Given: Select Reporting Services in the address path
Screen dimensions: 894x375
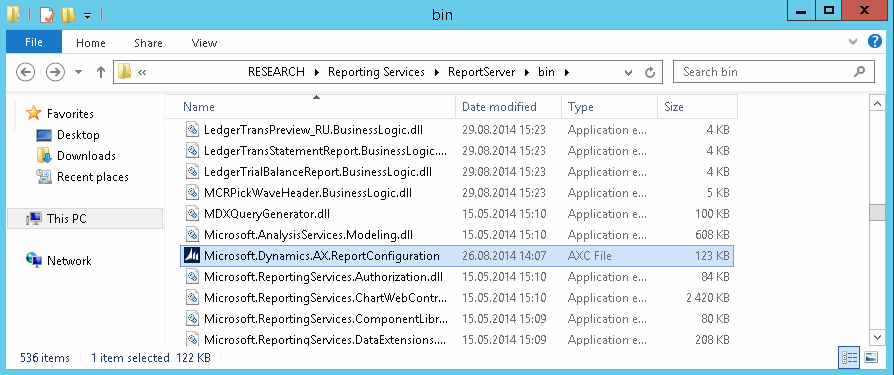Looking at the screenshot, I should 376,72.
